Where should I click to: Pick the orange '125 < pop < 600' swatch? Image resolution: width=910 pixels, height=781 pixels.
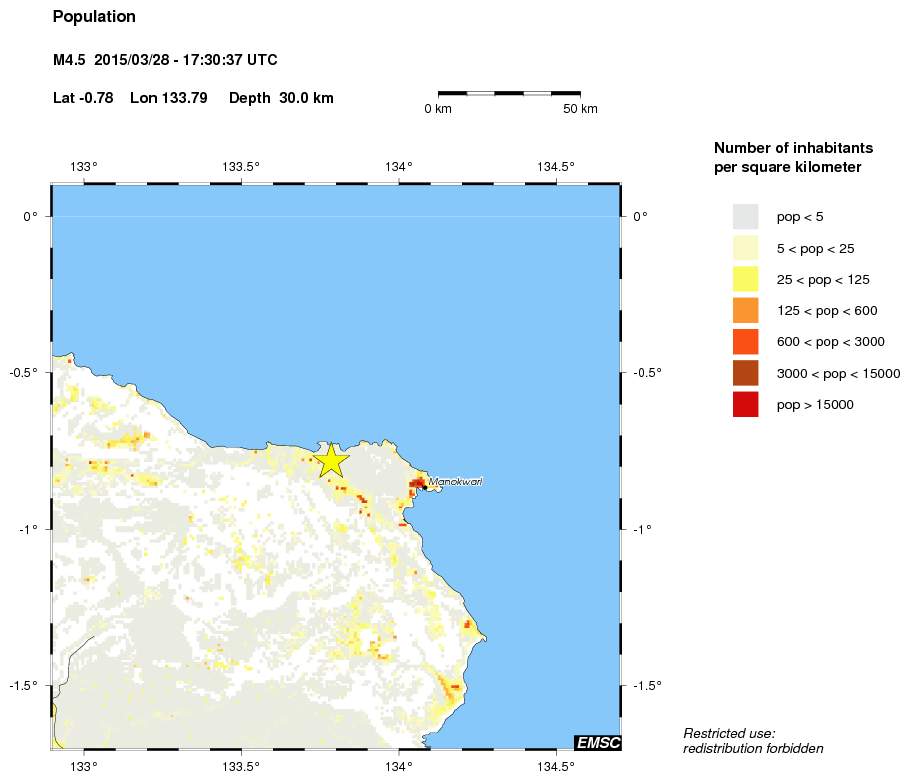pyautogui.click(x=745, y=310)
